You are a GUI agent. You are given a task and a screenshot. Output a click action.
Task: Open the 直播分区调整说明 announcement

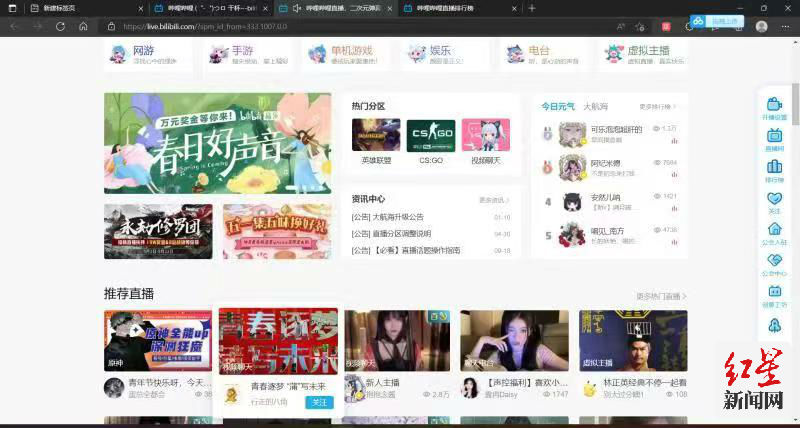tap(391, 233)
